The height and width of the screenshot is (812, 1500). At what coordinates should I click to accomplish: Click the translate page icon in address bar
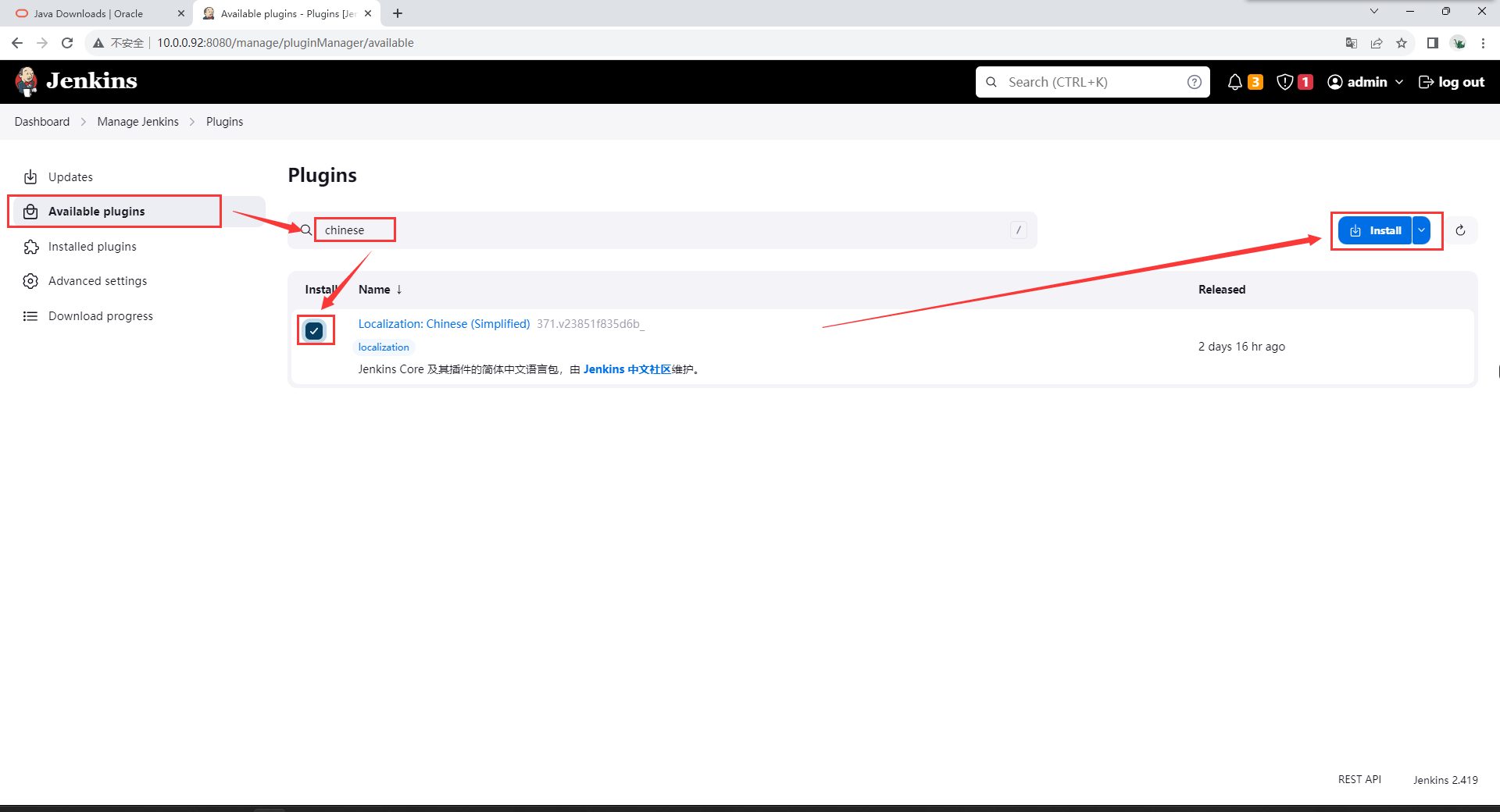1352,43
